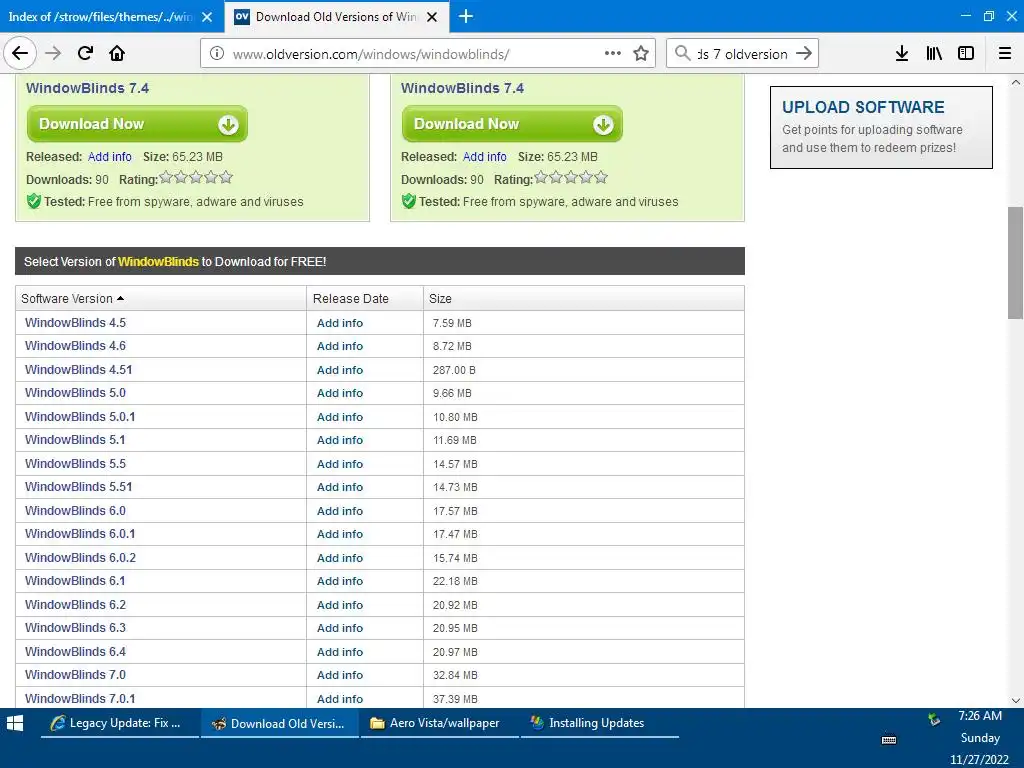The height and width of the screenshot is (768, 1024).
Task: Open page actions three-dot menu
Action: coord(613,54)
